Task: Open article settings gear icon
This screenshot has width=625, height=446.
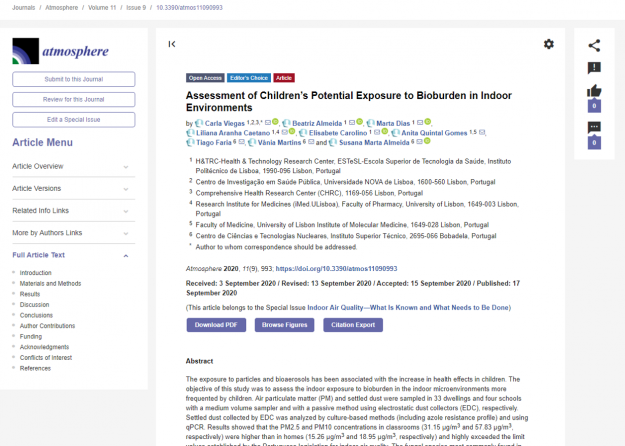Action: [x=548, y=44]
